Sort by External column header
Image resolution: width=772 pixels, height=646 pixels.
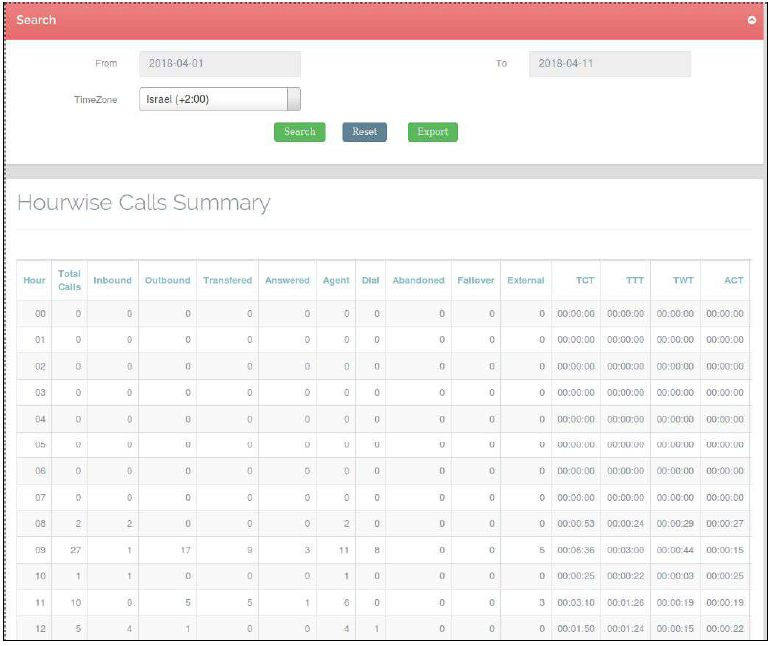(525, 280)
